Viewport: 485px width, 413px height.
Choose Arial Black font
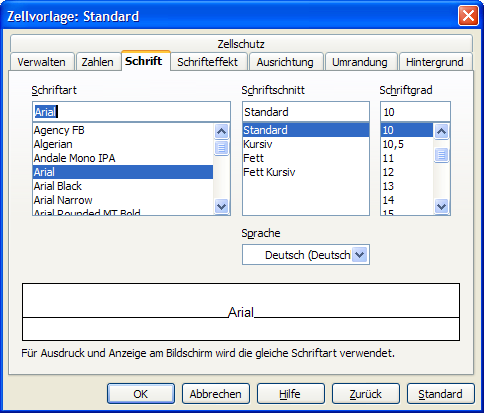(123, 186)
